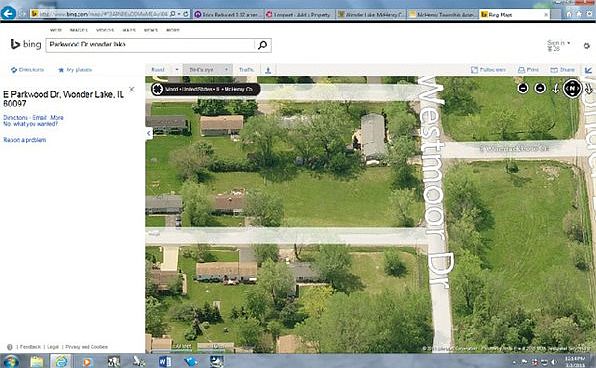Image resolution: width=596 pixels, height=368 pixels.
Task: Open the Sign in dropdown
Action: [x=558, y=43]
